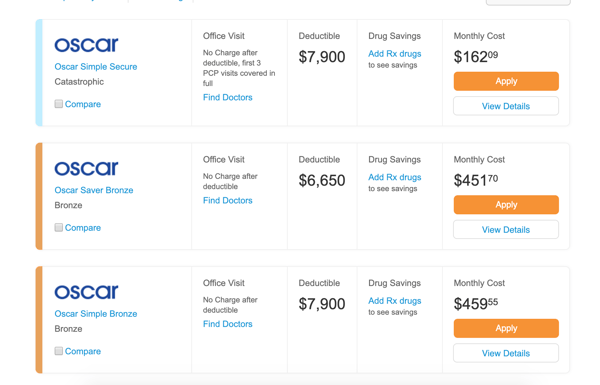Check Compare box for Oscar Simple Bronze
600x385 pixels.
click(59, 351)
